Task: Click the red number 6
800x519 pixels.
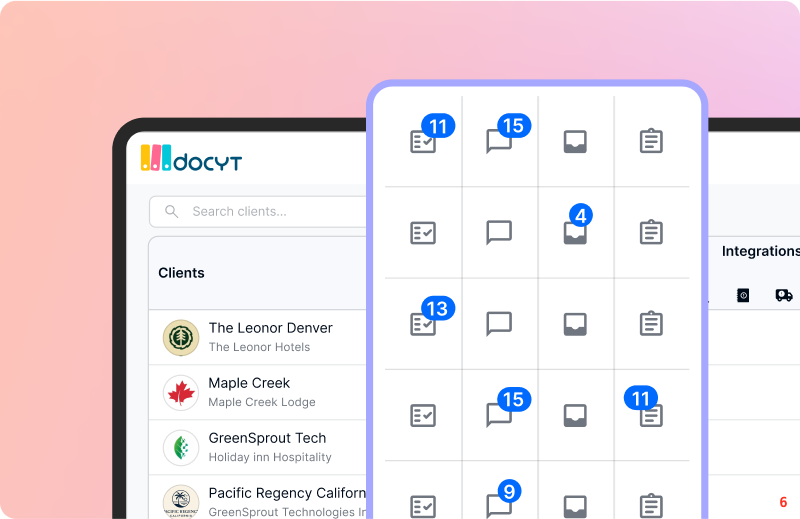Action: point(783,502)
